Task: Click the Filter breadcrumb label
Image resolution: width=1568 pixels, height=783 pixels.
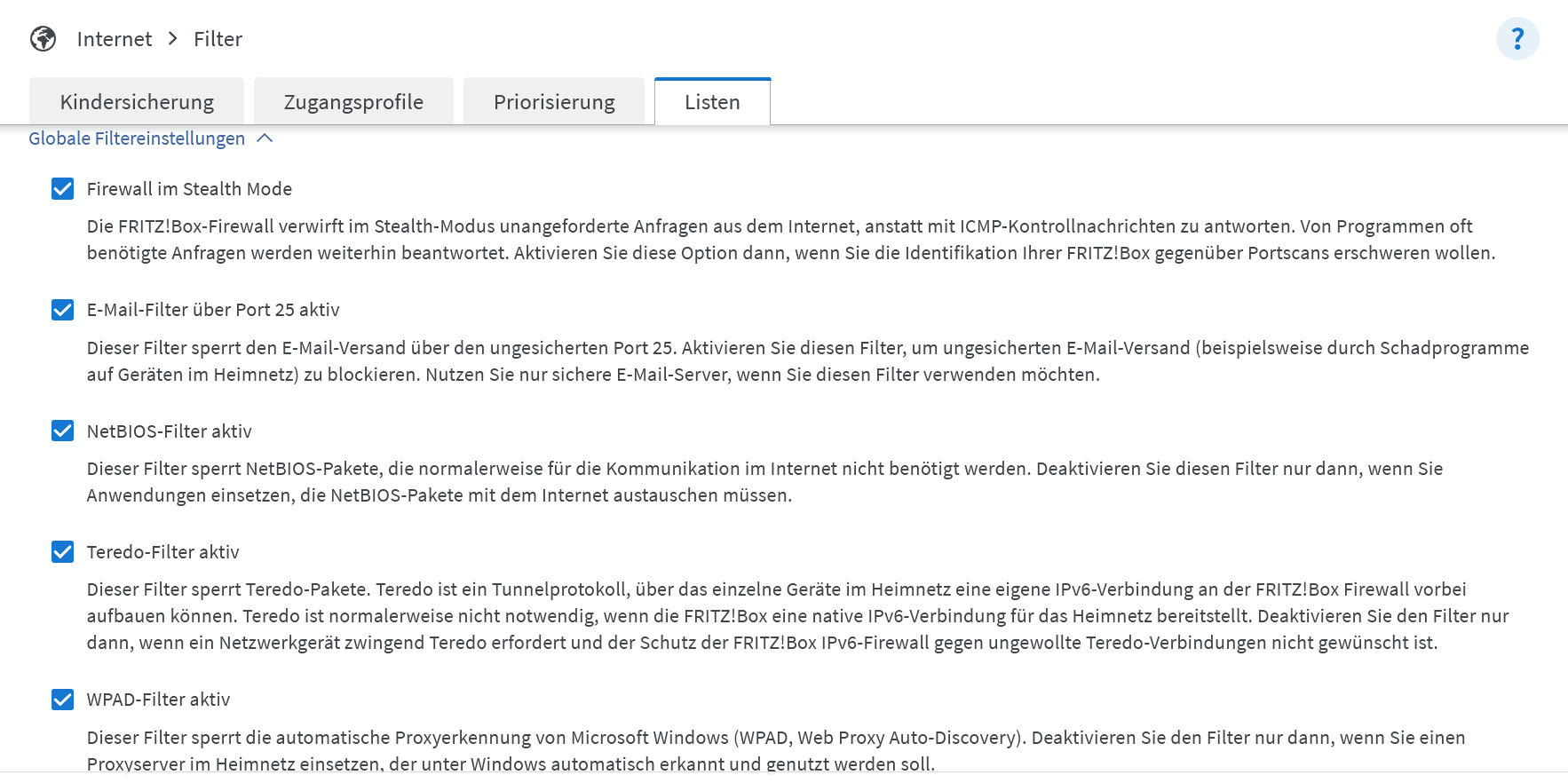Action: pyautogui.click(x=218, y=39)
